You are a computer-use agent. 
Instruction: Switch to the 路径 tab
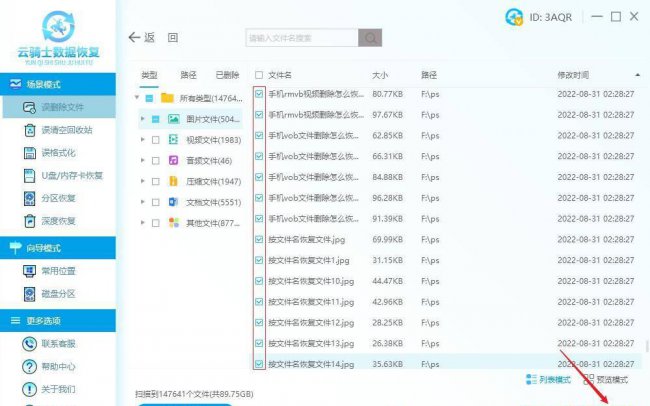pos(188,75)
